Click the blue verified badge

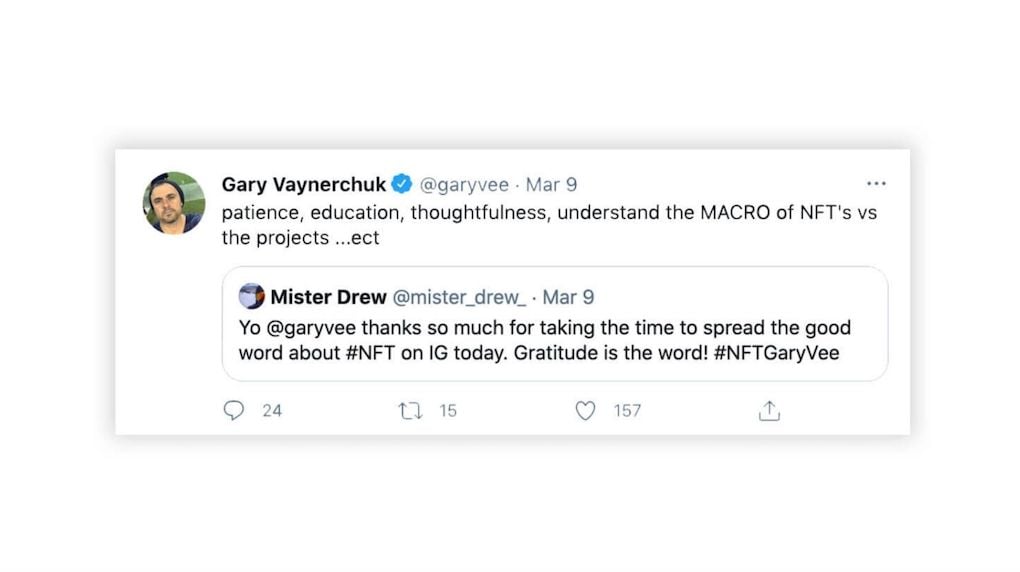point(401,184)
